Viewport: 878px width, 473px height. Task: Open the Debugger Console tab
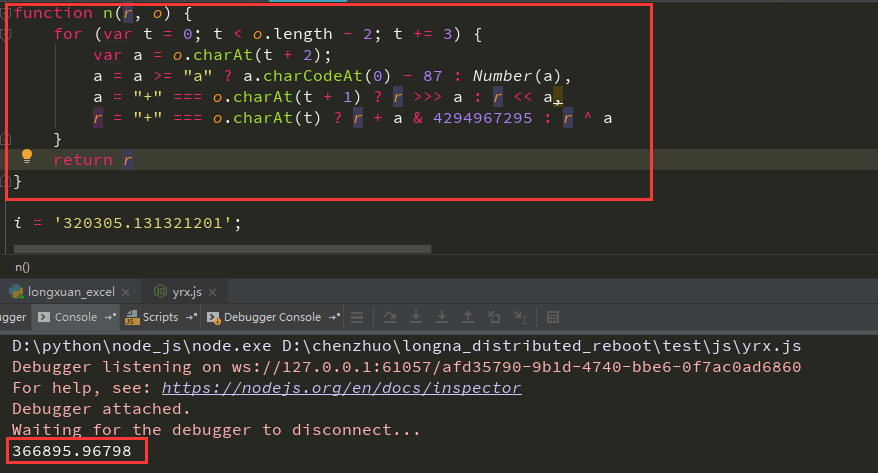pyautogui.click(x=271, y=318)
